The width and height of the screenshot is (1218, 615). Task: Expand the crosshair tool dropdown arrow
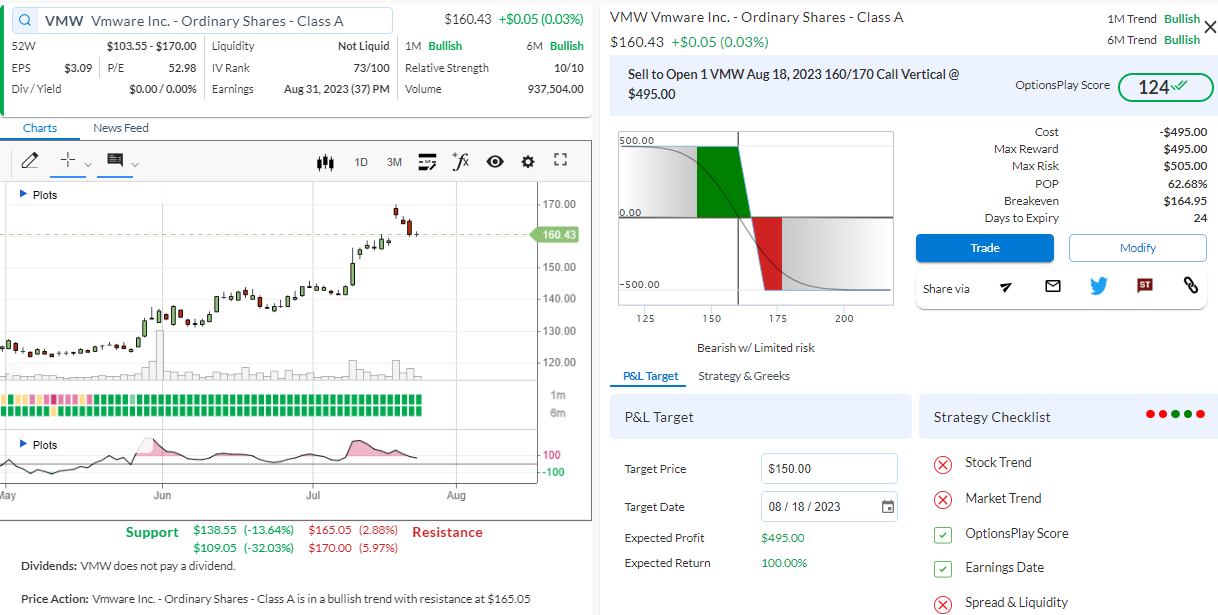(88, 164)
